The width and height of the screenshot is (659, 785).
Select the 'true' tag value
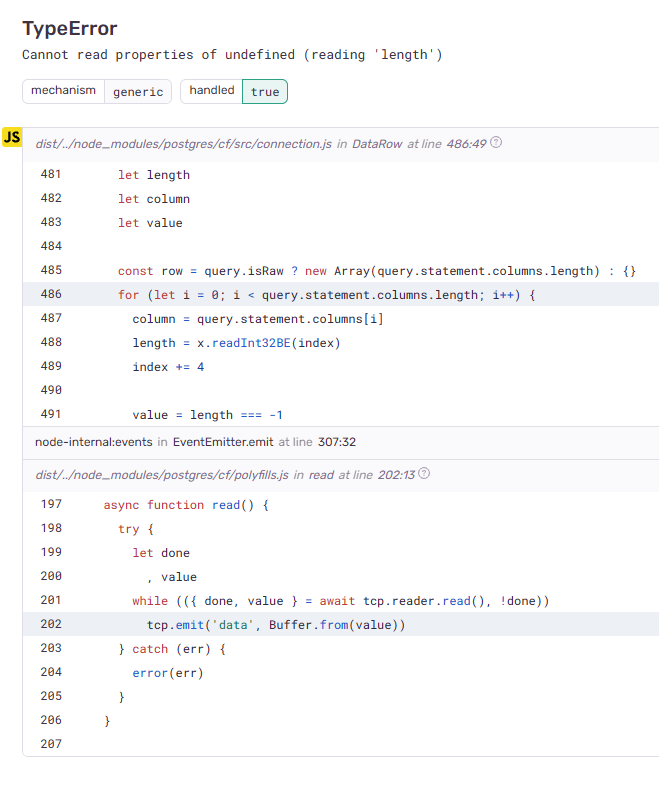click(x=265, y=92)
